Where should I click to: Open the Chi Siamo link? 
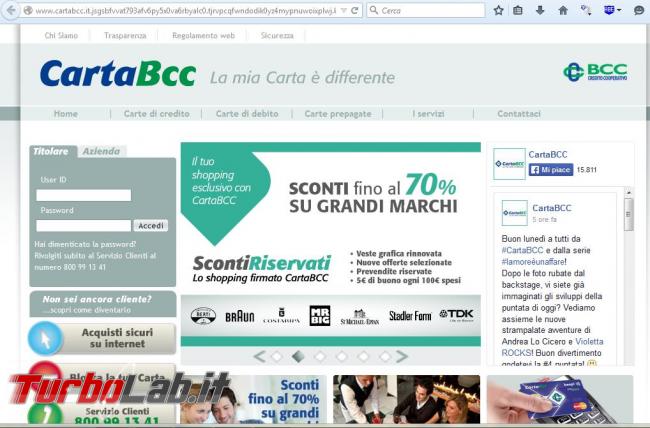61,36
